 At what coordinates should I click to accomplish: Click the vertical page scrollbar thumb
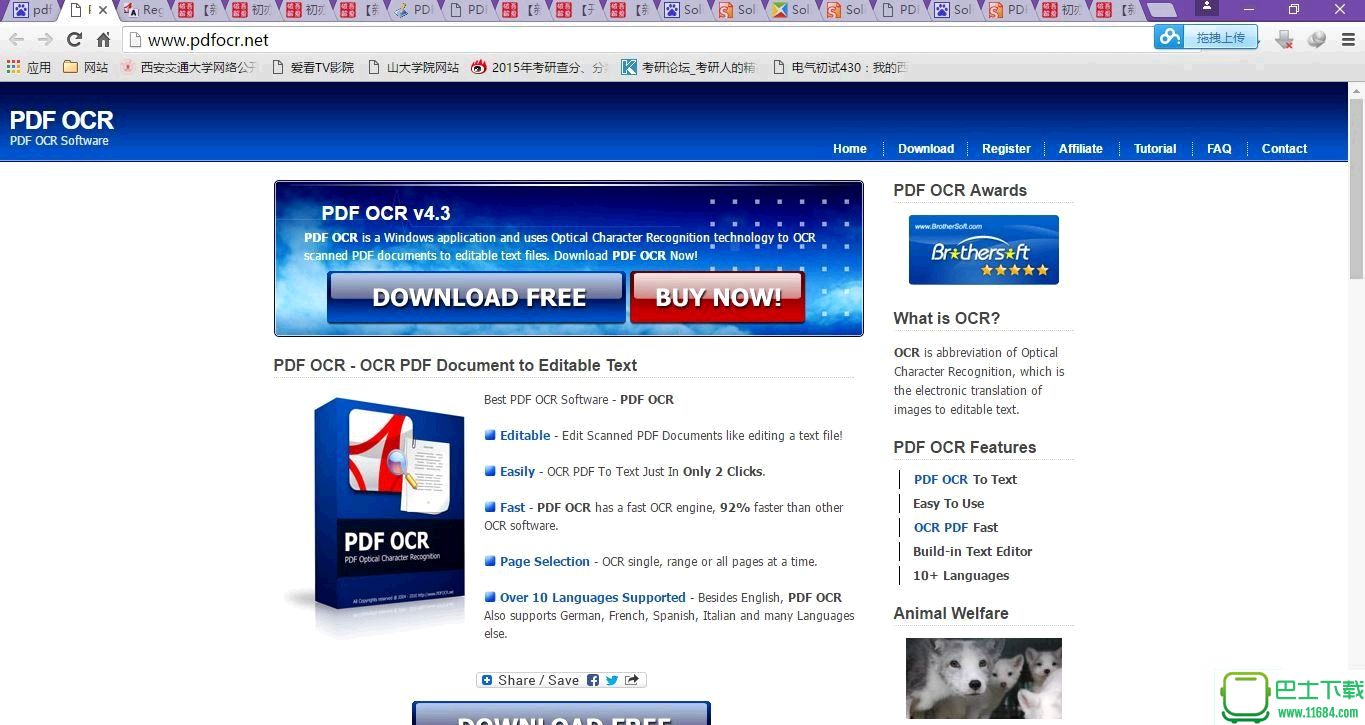[x=1356, y=189]
